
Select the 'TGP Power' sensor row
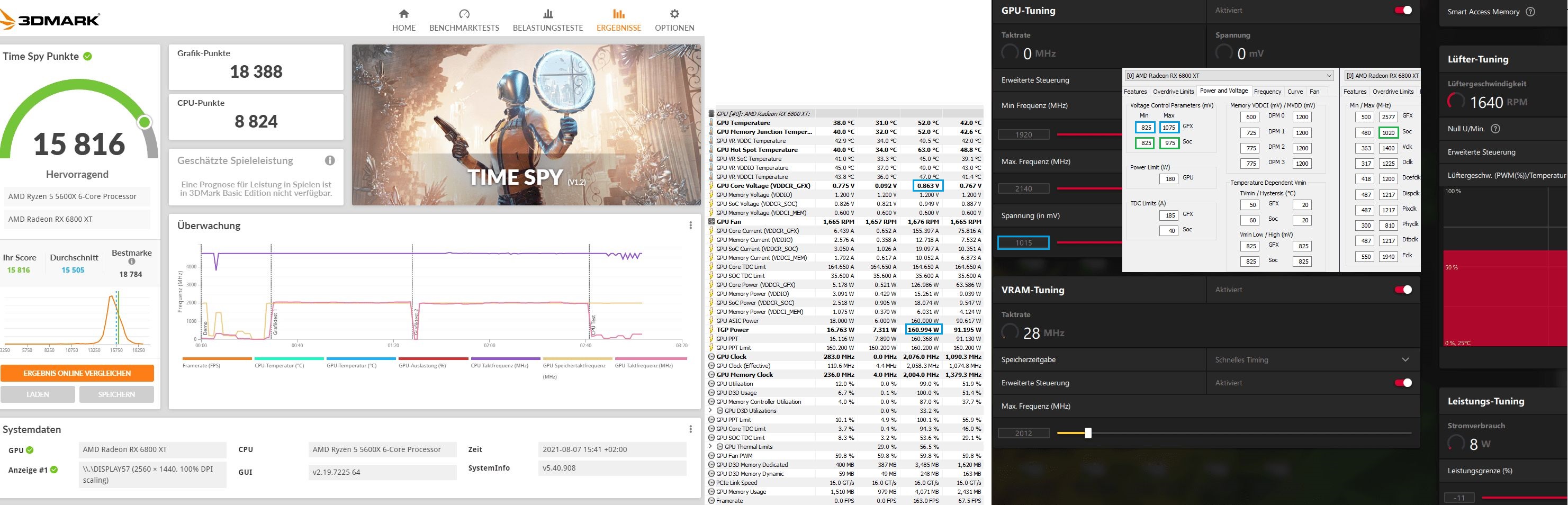pos(846,330)
